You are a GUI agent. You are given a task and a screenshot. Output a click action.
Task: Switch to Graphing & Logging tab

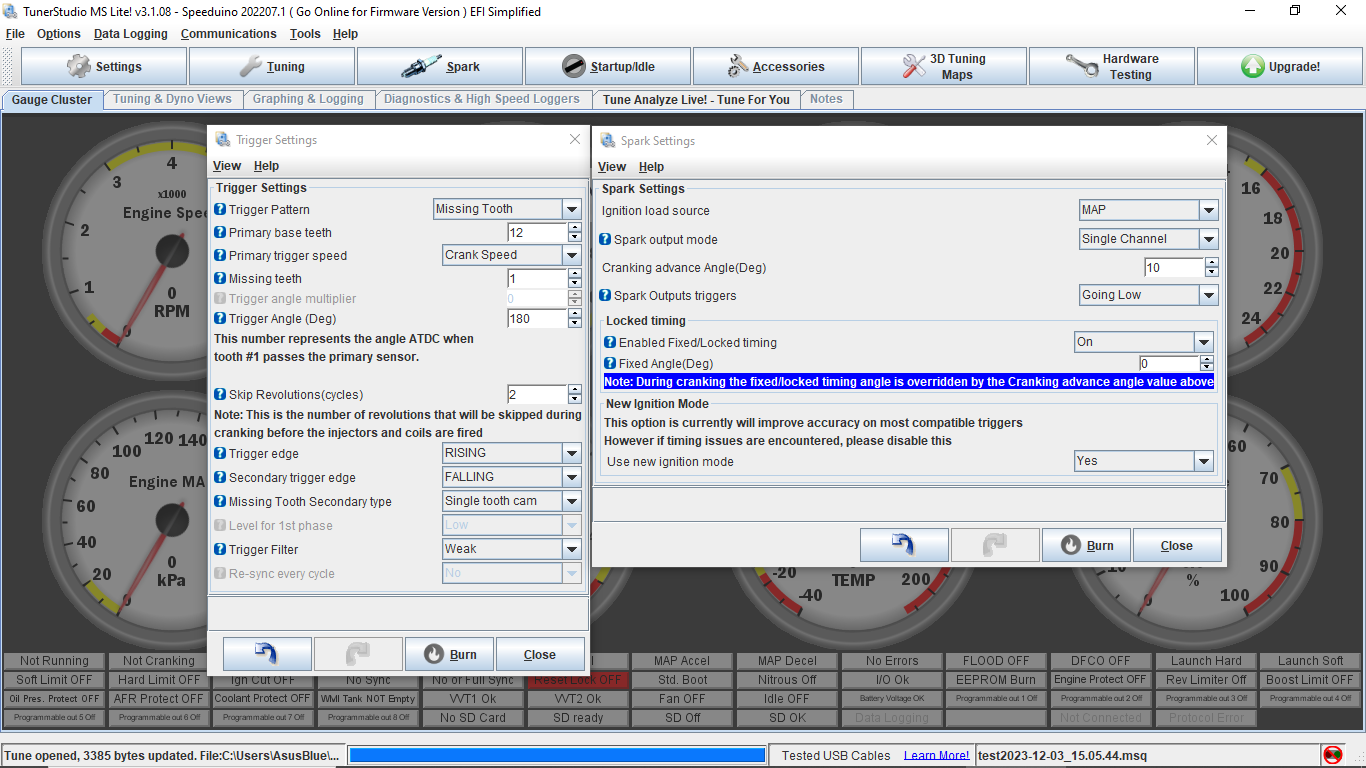coord(308,99)
